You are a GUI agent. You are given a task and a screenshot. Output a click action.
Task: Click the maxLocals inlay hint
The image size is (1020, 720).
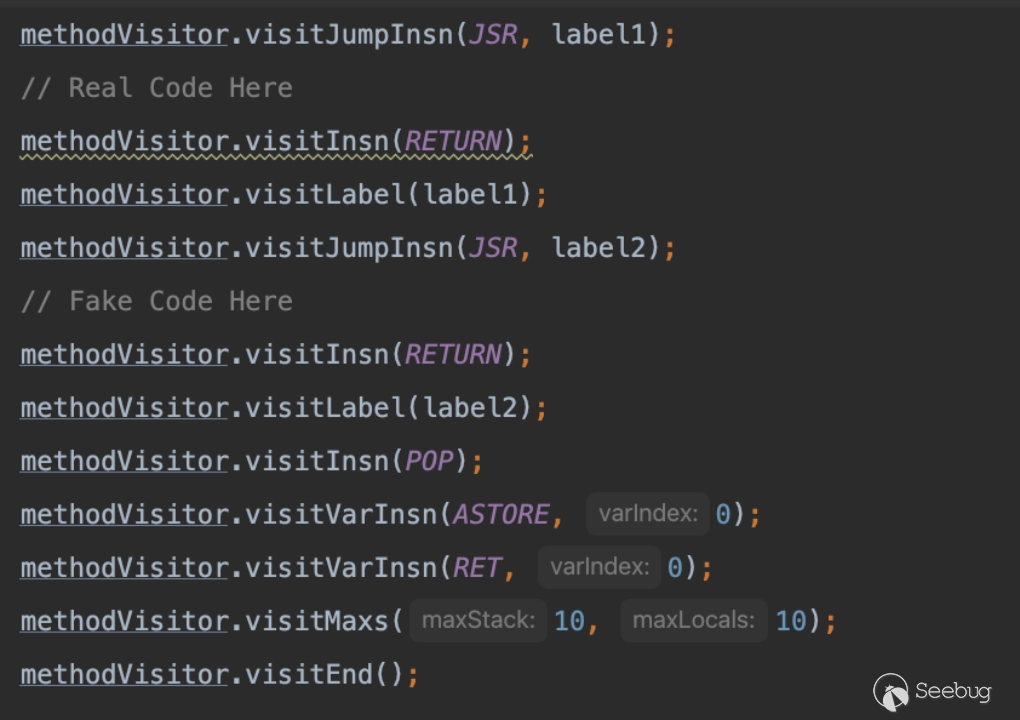coord(693,620)
